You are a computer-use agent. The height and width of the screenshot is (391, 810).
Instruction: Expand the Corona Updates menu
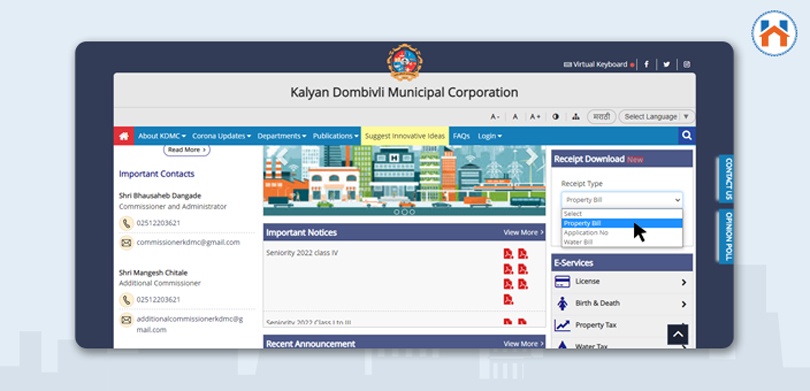coord(221,136)
